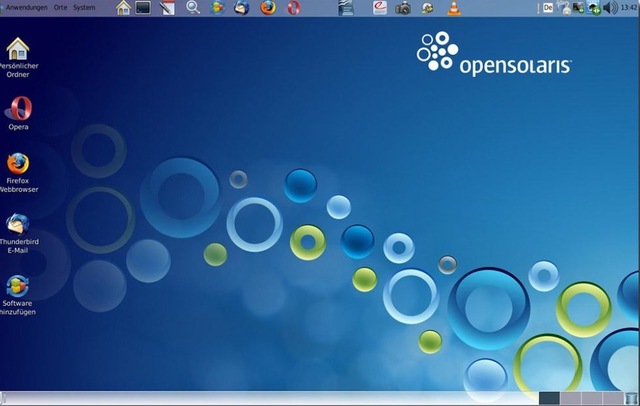This screenshot has width=640, height=406.
Task: Launch Thunderbird from the top panel
Action: [242, 8]
